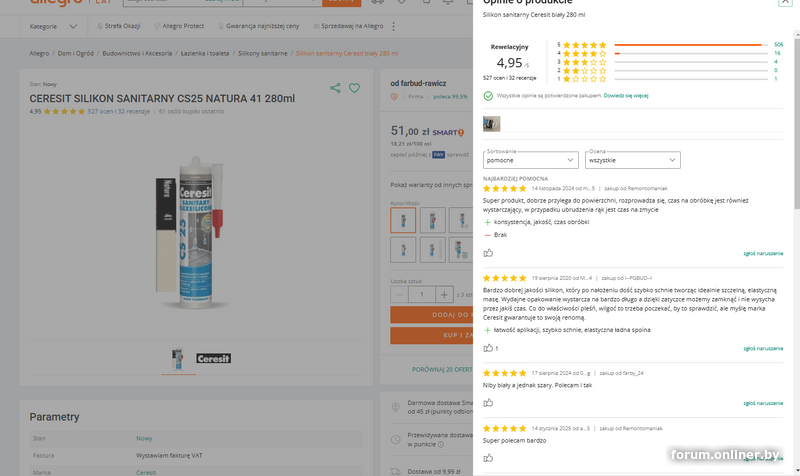This screenshot has width=800, height=476.
Task: Add product to favorites with heart icon
Action: pyautogui.click(x=354, y=88)
